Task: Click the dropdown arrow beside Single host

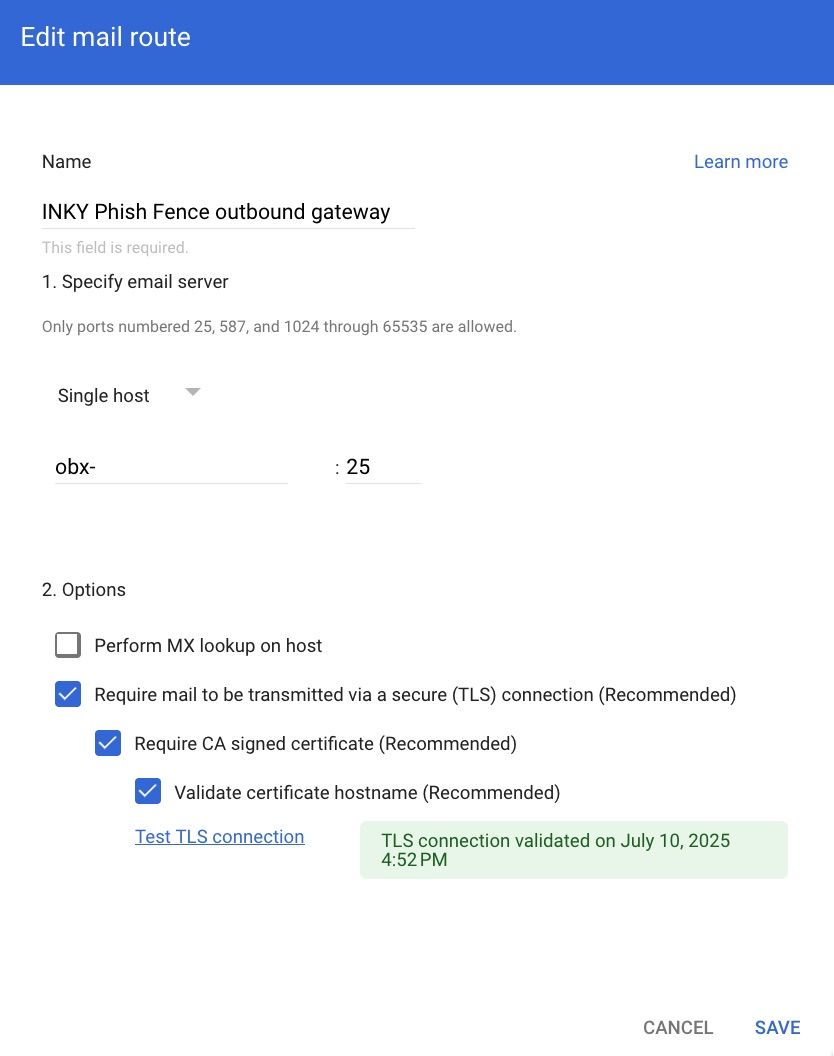Action: coord(193,393)
